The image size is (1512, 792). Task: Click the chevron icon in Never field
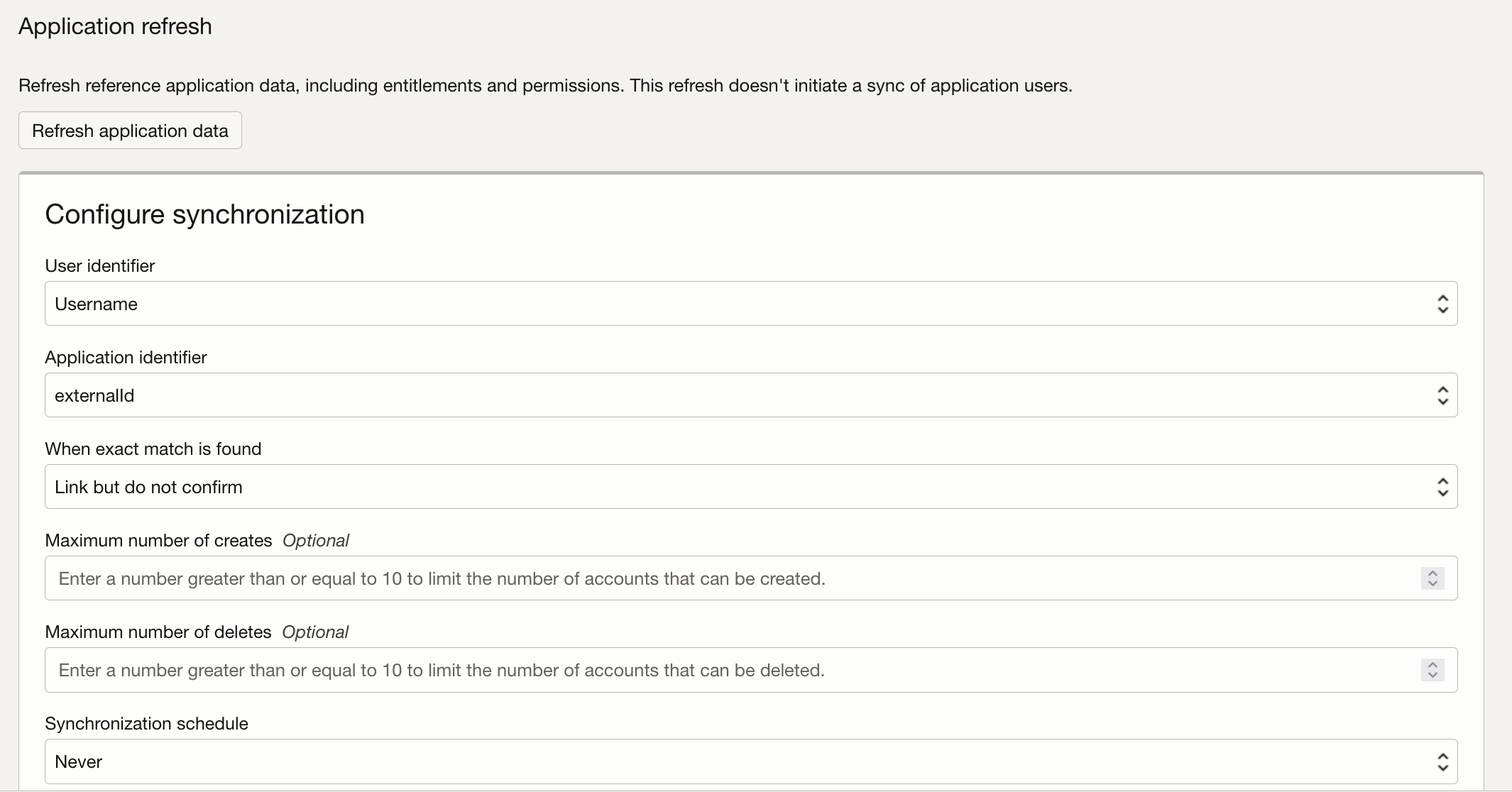point(1442,761)
